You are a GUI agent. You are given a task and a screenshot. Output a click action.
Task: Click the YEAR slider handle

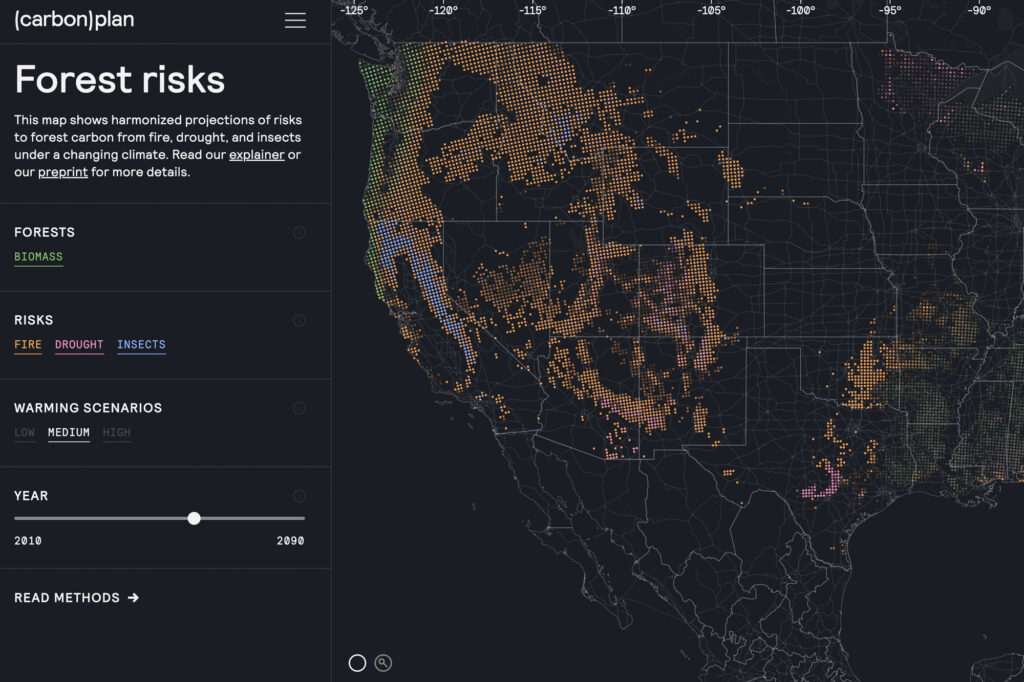pos(194,518)
